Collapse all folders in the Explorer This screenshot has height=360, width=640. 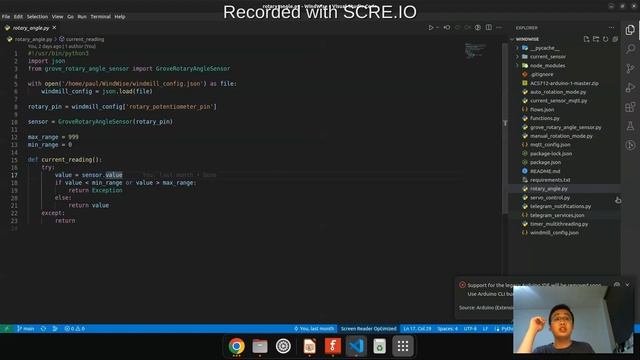(615, 39)
